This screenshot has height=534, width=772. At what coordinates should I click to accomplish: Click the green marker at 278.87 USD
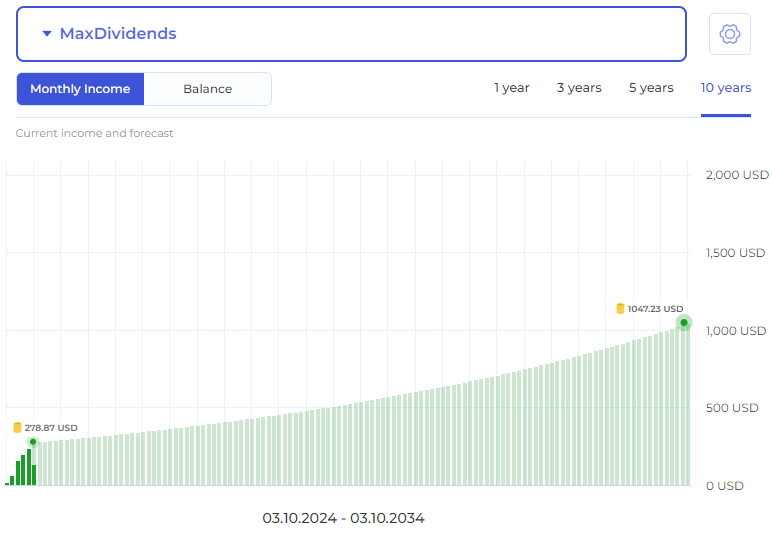click(33, 441)
